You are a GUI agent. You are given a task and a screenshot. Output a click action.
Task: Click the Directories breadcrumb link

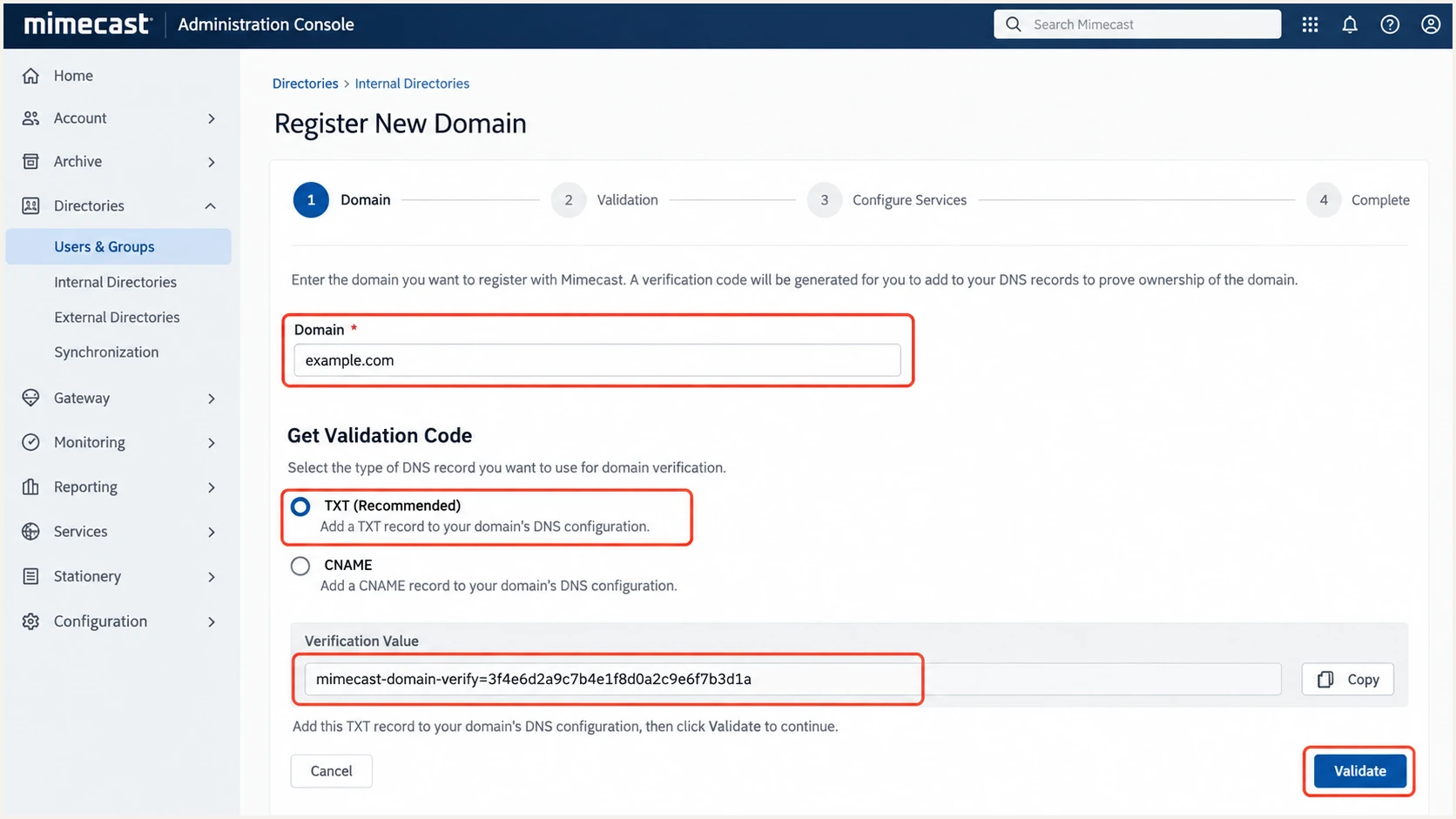pos(305,84)
